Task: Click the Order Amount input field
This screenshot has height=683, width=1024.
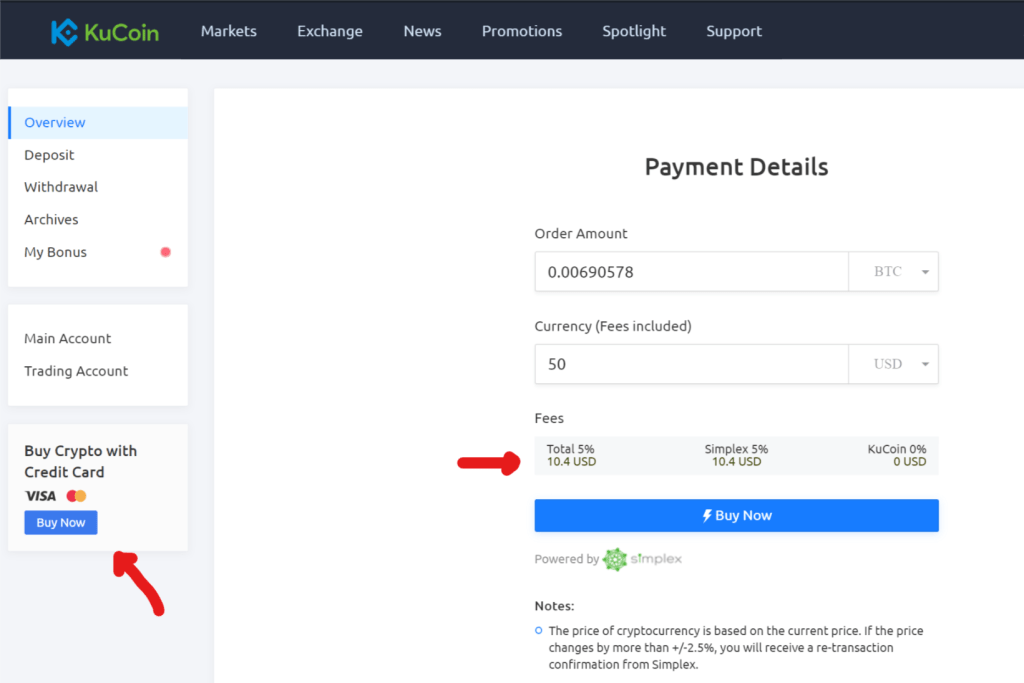Action: click(690, 271)
